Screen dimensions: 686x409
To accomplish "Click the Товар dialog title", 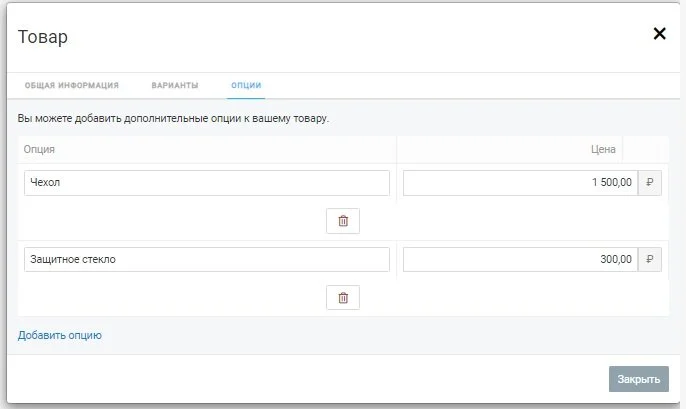I will (x=42, y=37).
